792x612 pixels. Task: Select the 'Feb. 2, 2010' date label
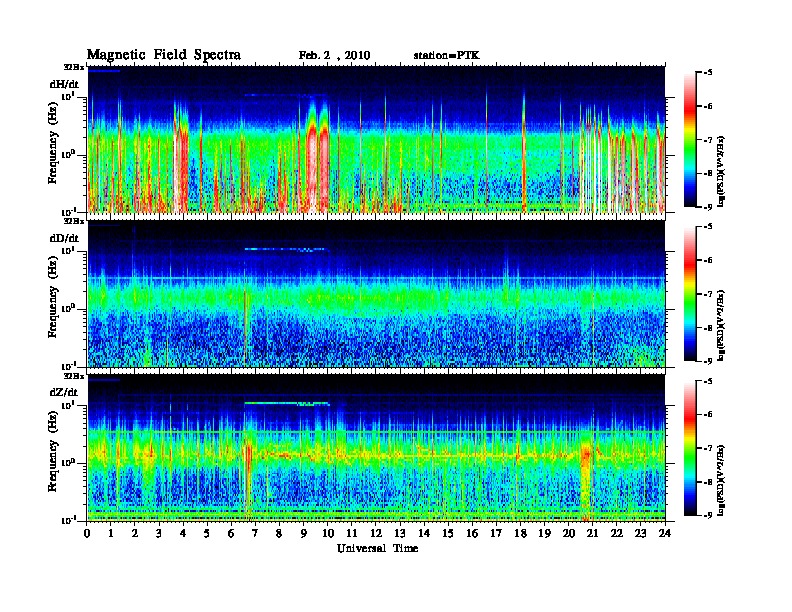[x=334, y=56]
